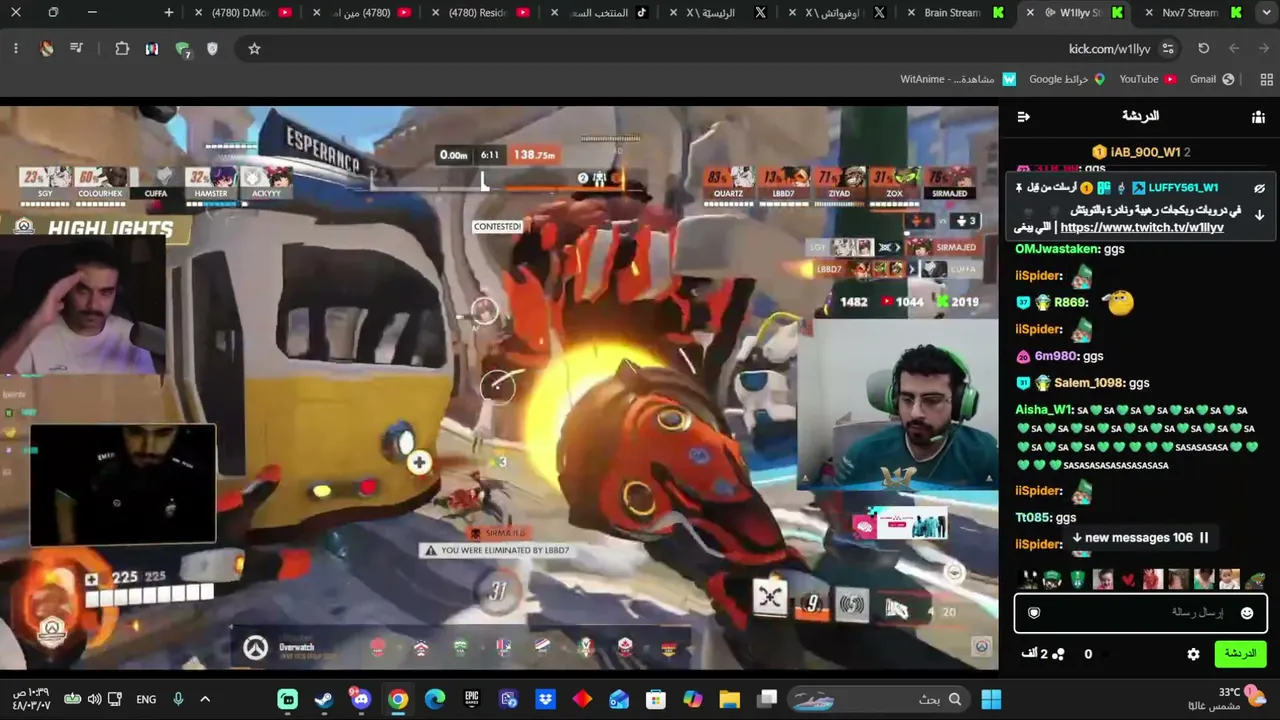Show hidden system tray icons chevron

pos(205,699)
